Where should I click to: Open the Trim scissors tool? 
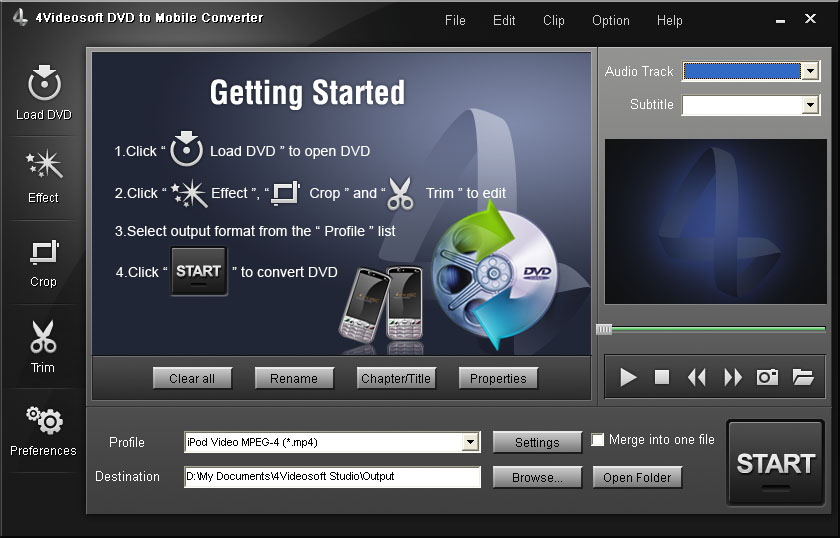click(43, 338)
